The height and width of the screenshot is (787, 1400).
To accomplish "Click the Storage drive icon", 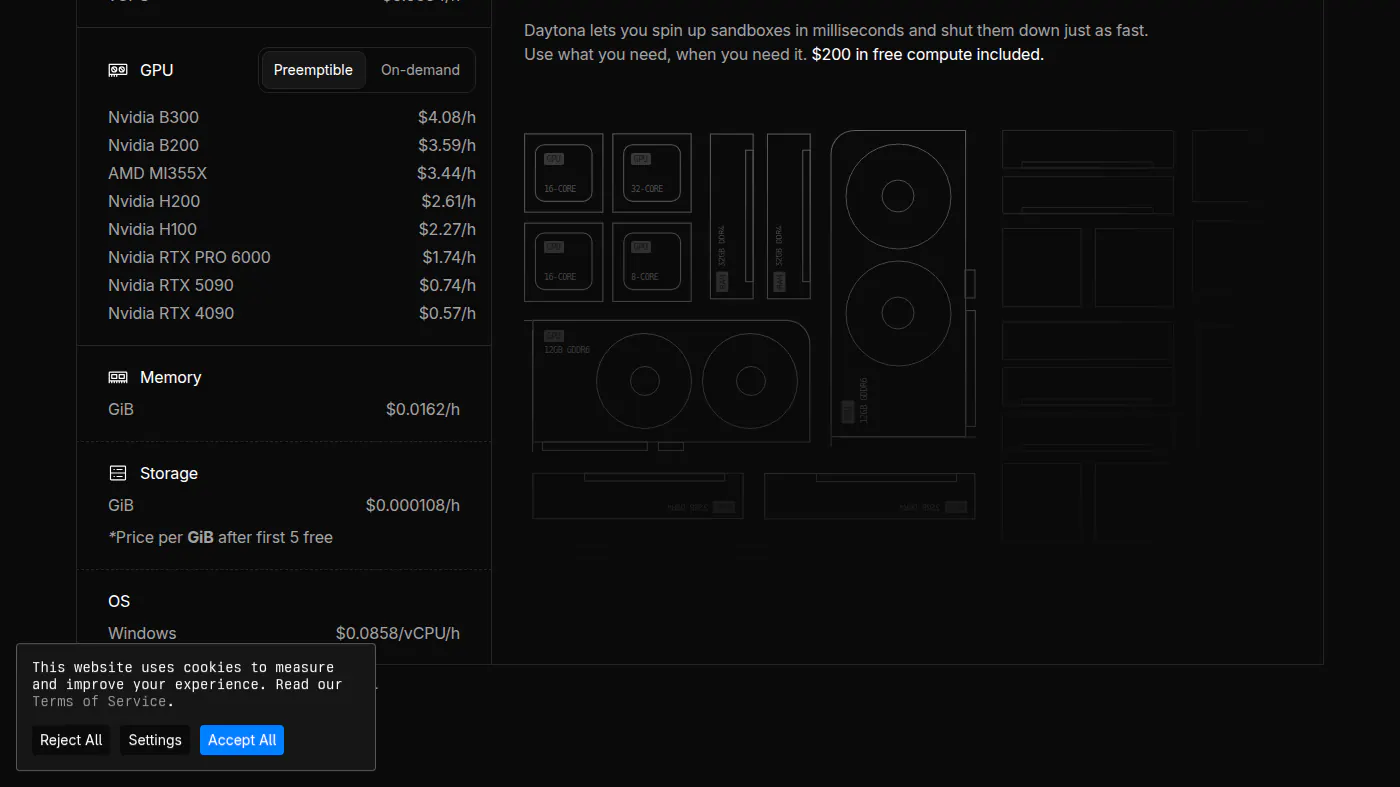I will pyautogui.click(x=118, y=473).
